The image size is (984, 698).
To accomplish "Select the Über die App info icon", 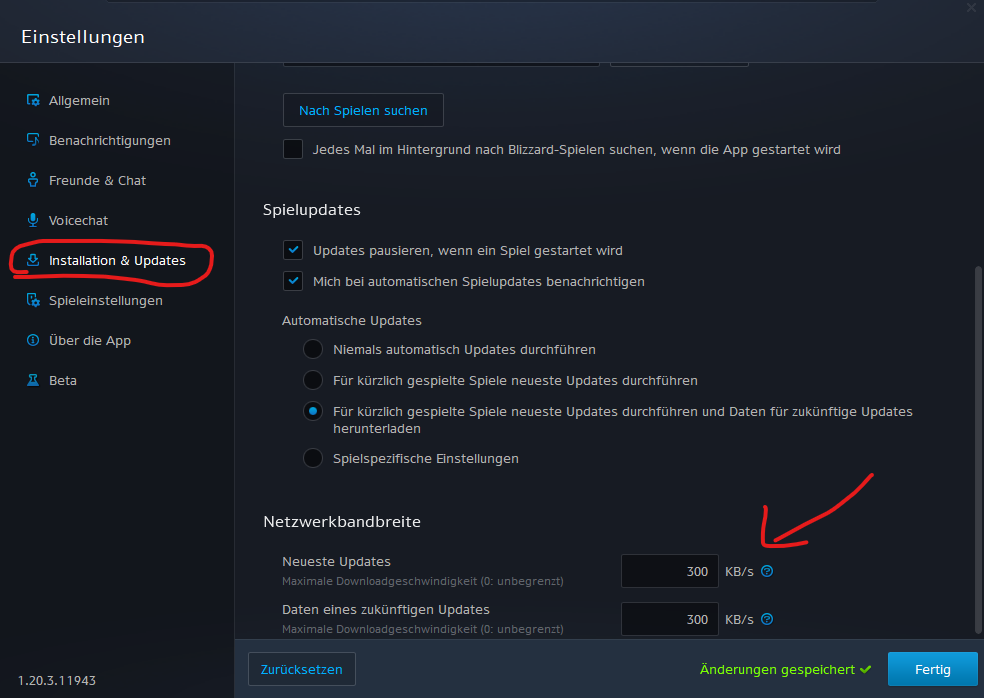I will tap(33, 340).
